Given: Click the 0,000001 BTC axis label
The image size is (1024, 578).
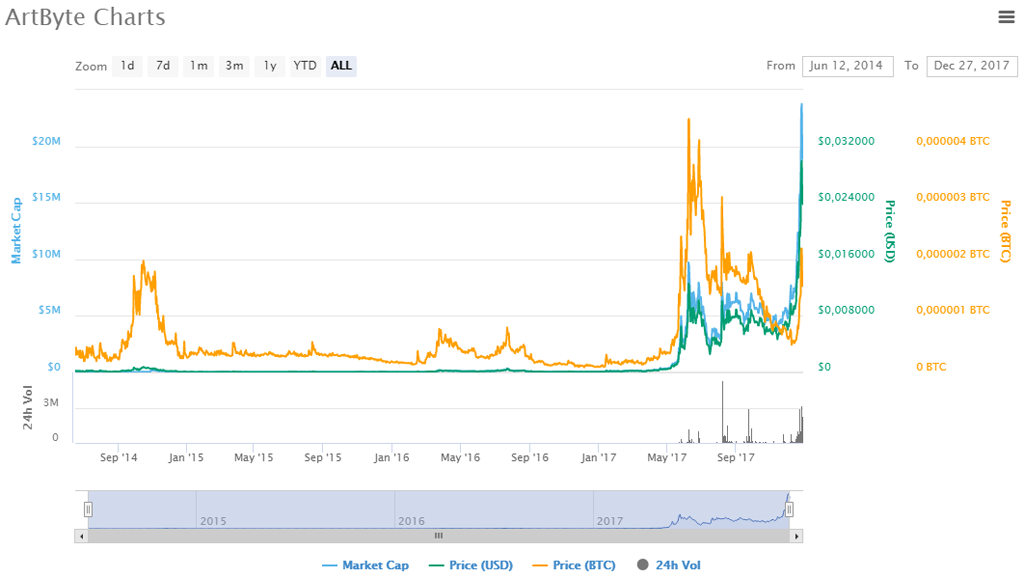Looking at the screenshot, I should pos(953,310).
